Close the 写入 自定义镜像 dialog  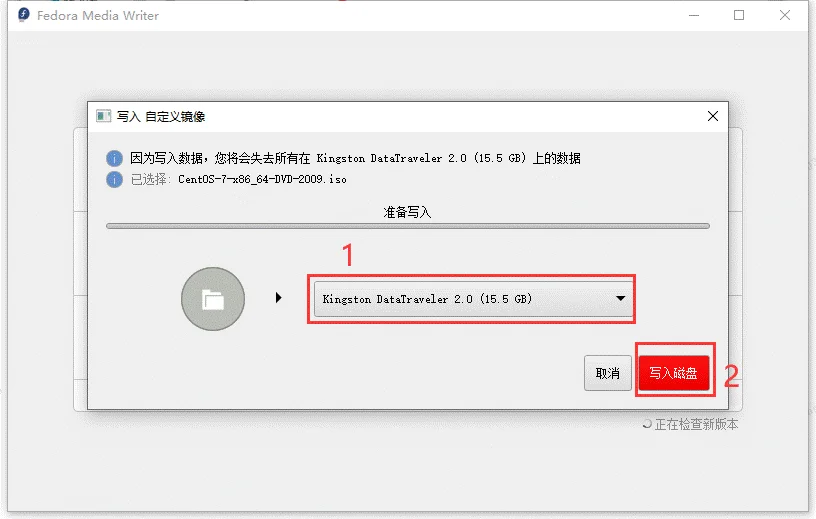pos(712,116)
